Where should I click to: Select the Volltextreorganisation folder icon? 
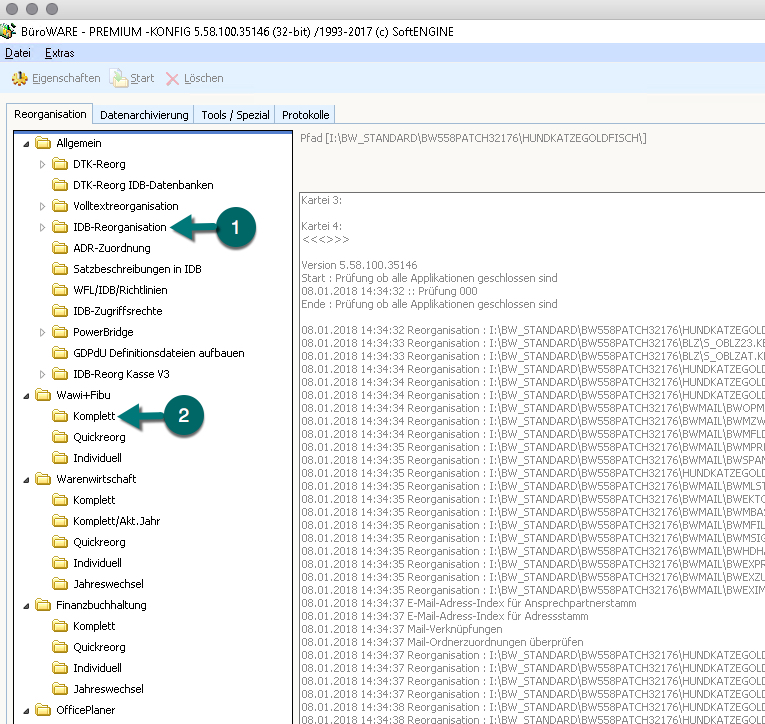60,206
